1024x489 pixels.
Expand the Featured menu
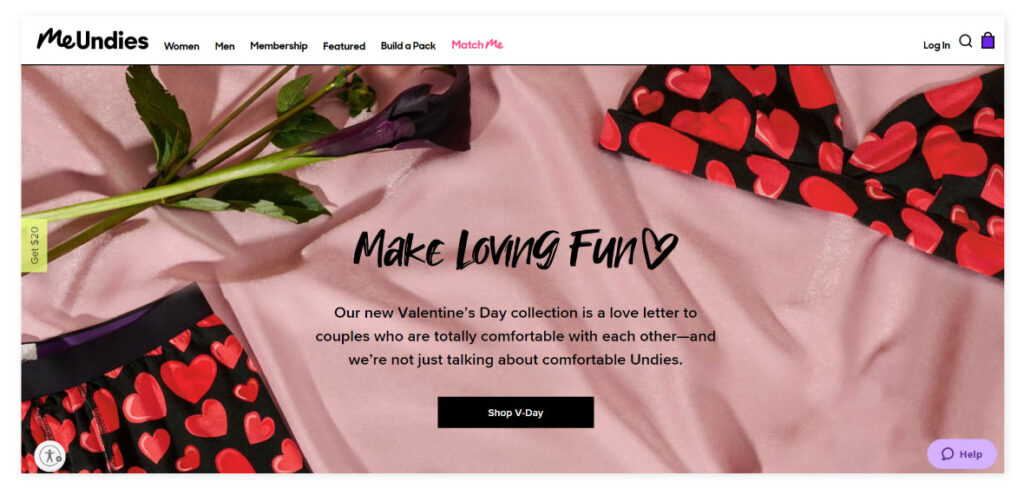(x=344, y=46)
